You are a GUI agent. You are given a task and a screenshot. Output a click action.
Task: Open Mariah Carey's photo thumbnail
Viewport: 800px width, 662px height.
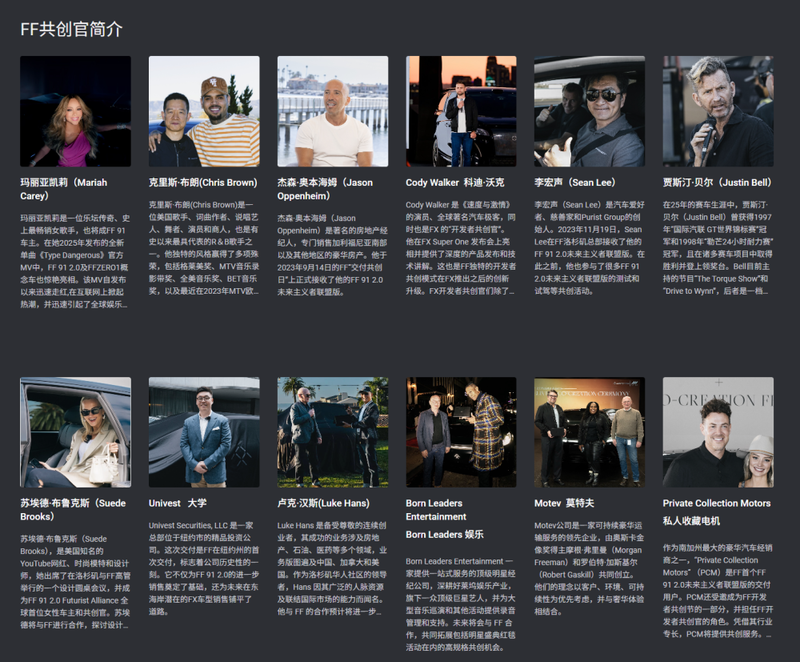pyautogui.click(x=76, y=111)
